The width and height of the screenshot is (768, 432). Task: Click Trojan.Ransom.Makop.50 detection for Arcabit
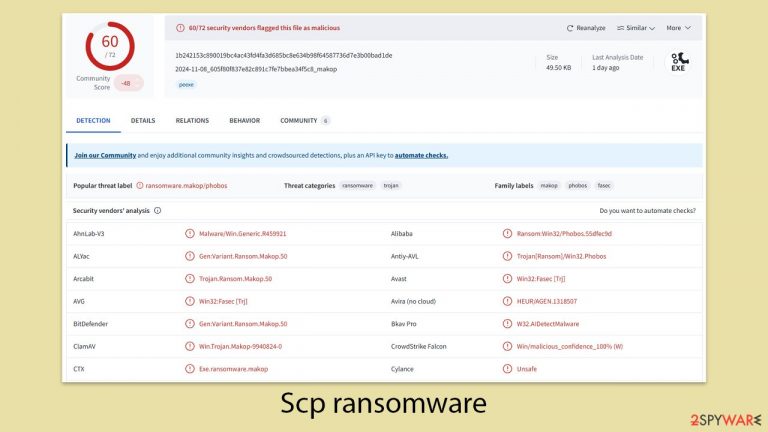235,279
